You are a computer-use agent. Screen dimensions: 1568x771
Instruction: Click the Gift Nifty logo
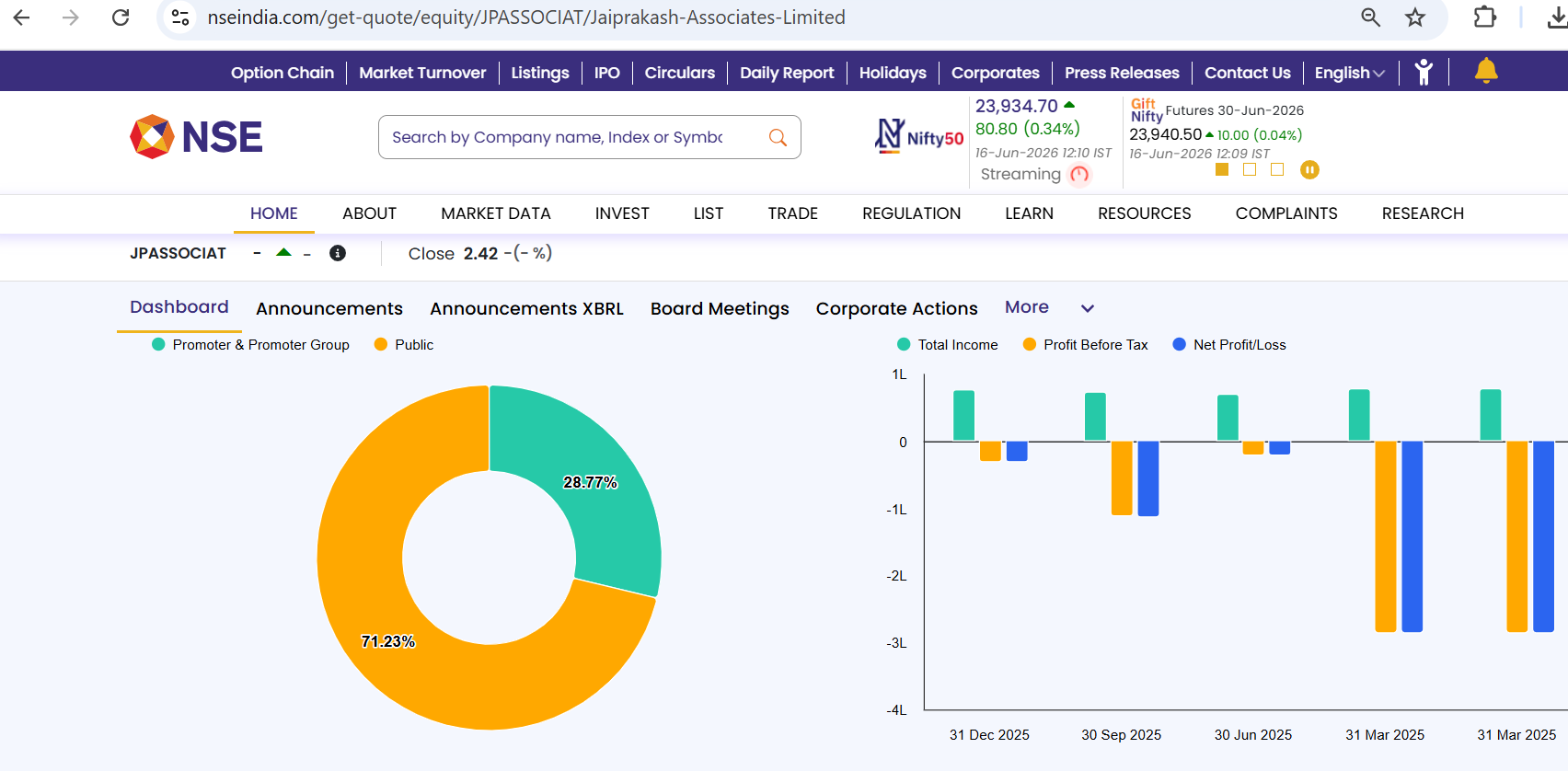[x=1146, y=110]
